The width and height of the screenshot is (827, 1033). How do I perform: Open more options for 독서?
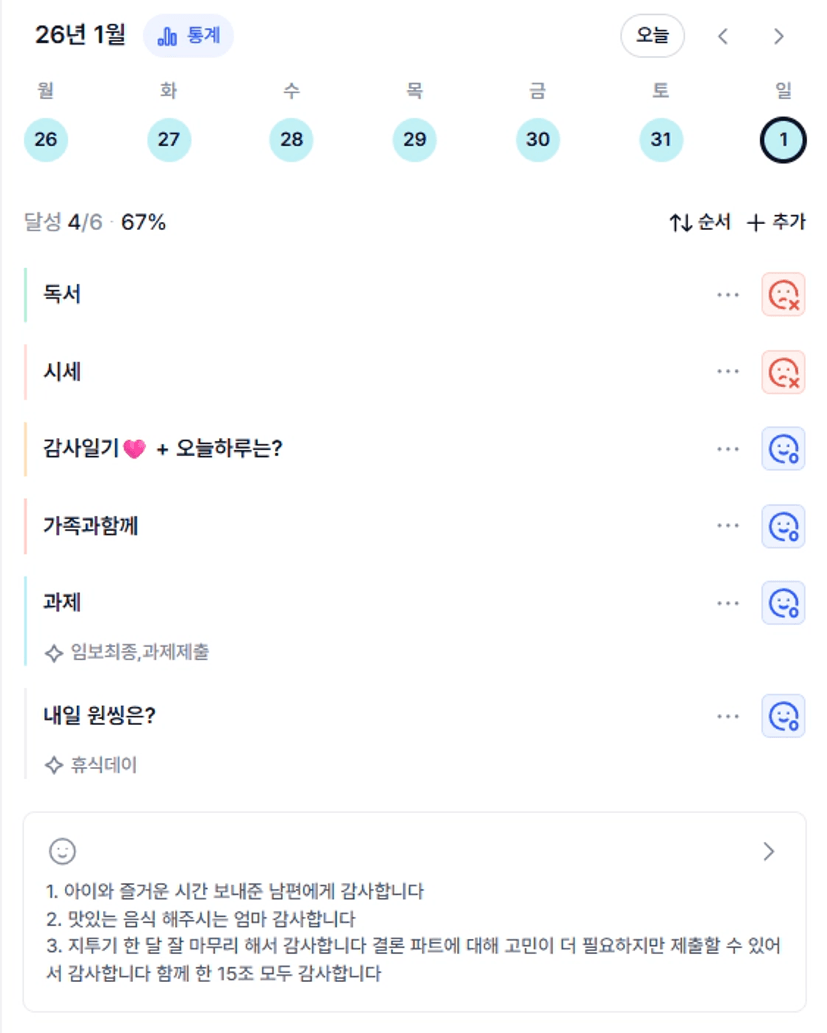click(x=728, y=295)
